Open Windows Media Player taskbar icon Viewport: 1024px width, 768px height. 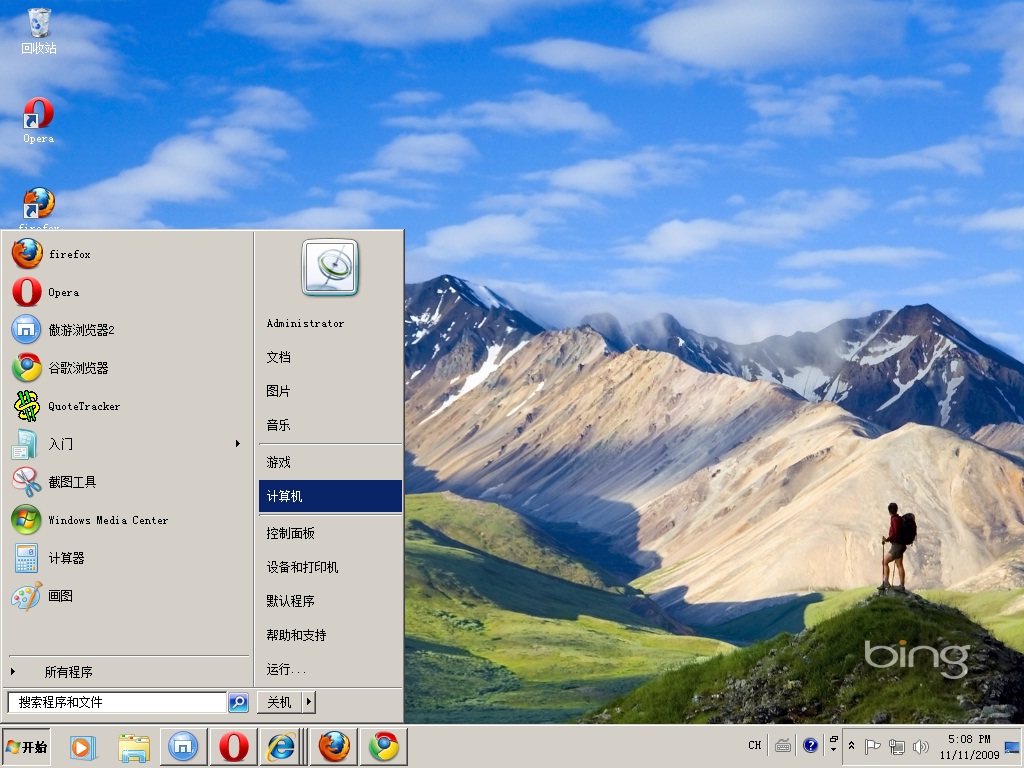pos(83,747)
